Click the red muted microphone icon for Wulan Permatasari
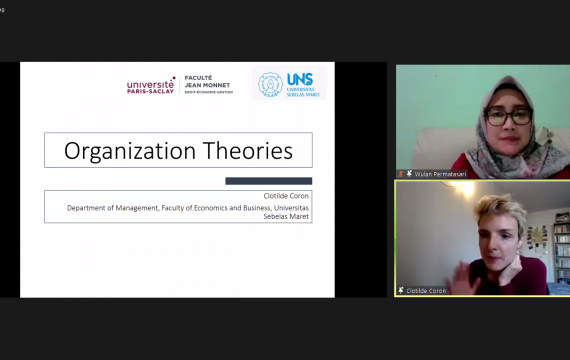 [x=401, y=174]
